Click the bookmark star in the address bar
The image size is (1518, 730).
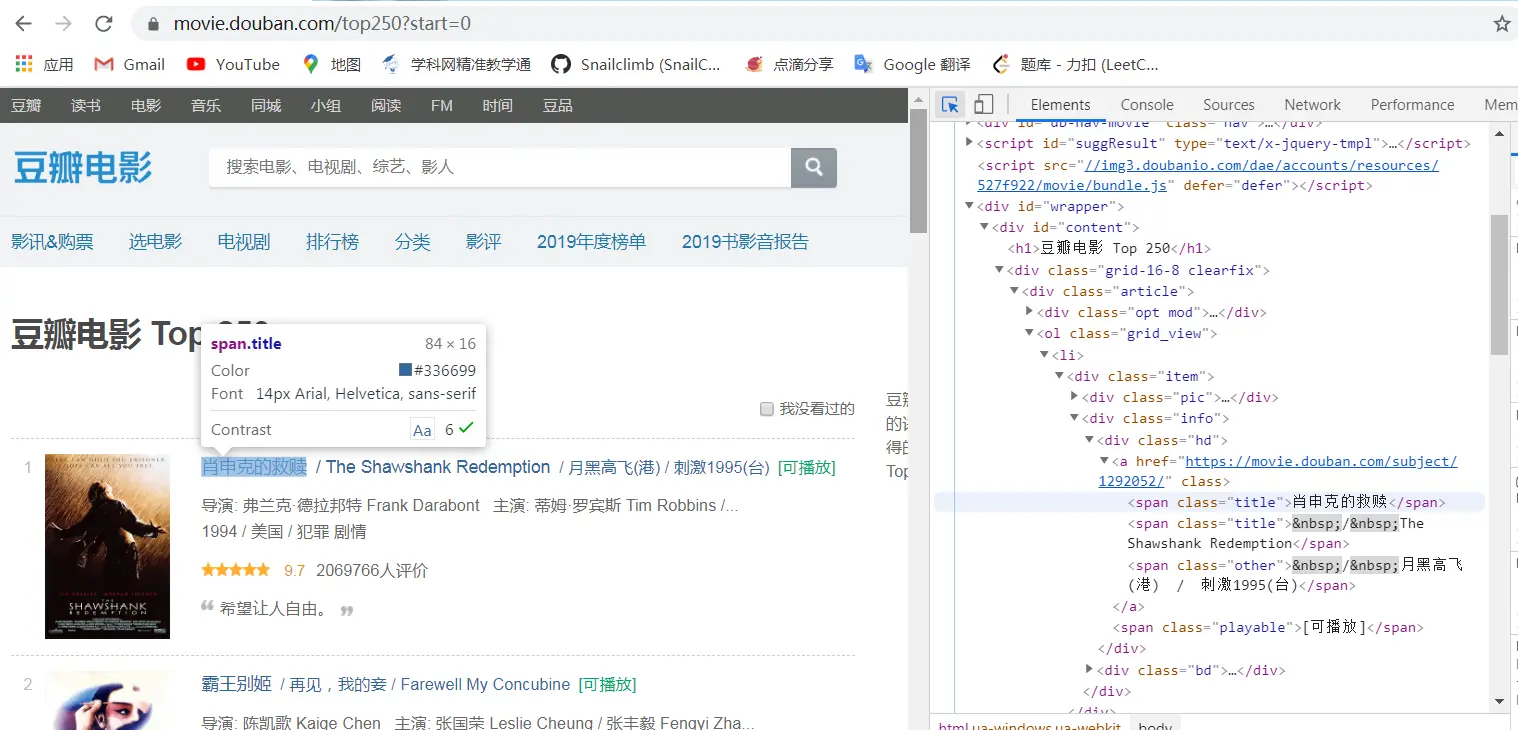point(1502,22)
